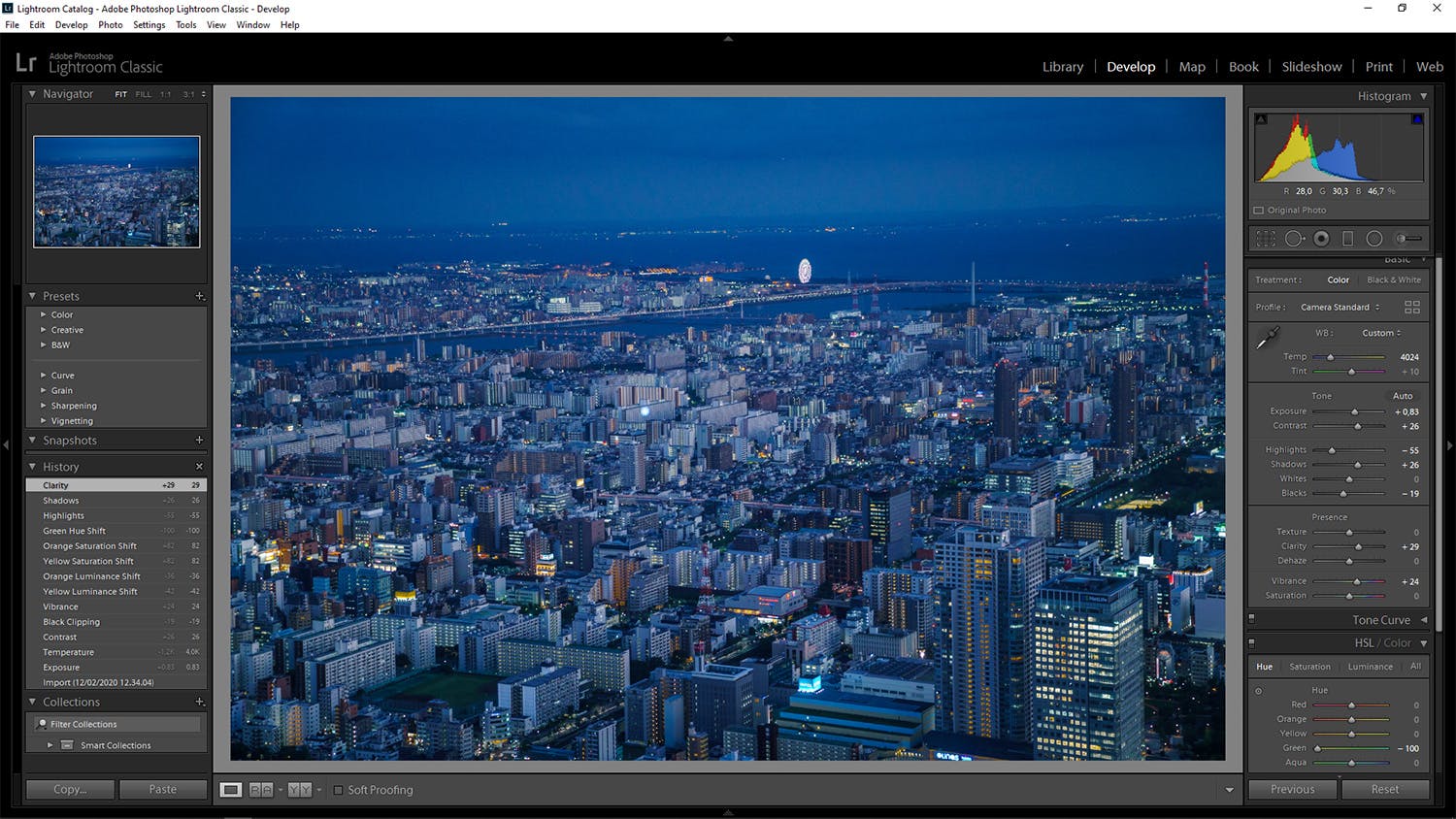The width and height of the screenshot is (1456, 819).
Task: Select the Graduated Filter tool
Action: (x=1348, y=238)
